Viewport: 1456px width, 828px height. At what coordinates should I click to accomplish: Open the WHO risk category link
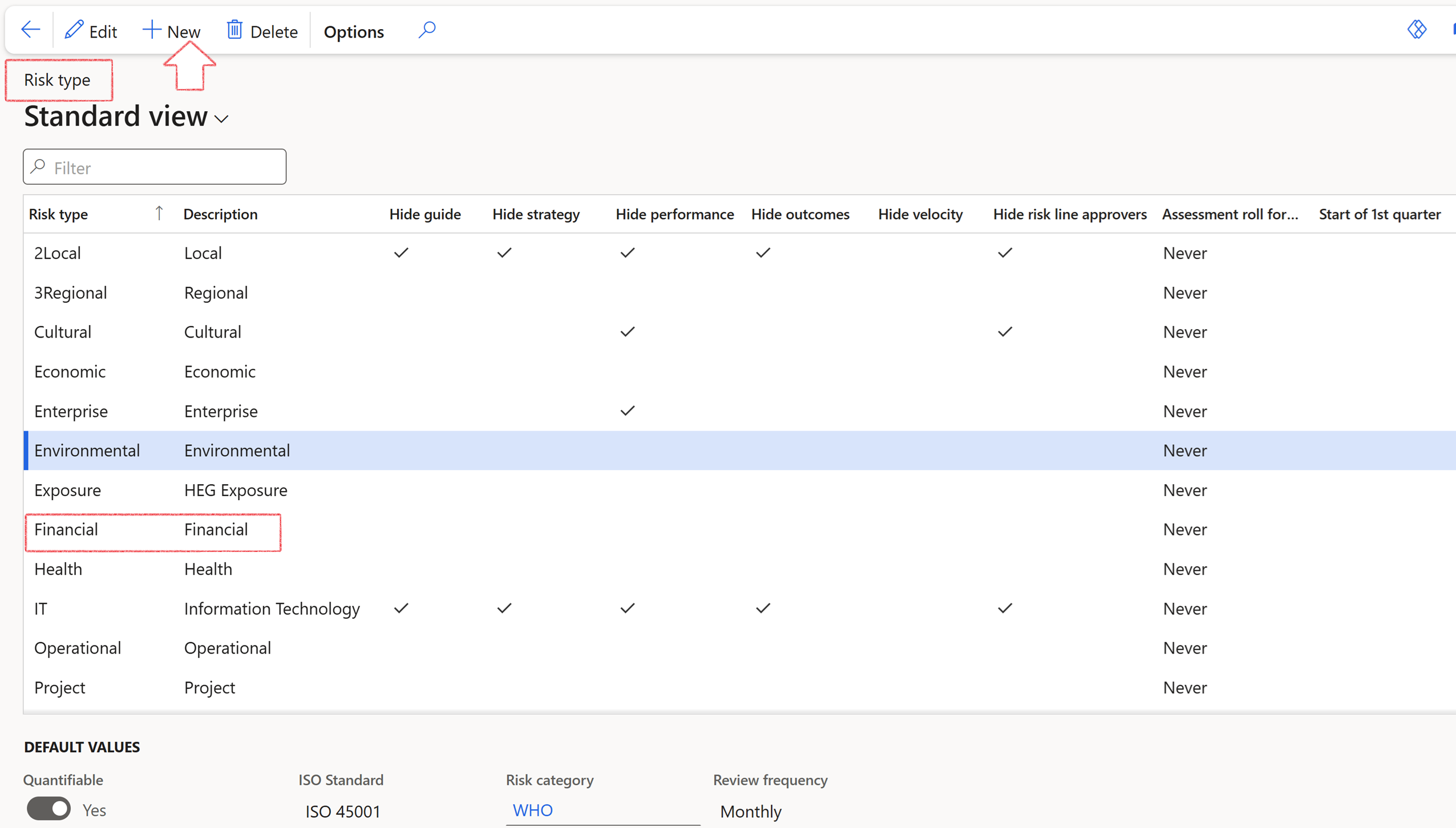(x=532, y=810)
